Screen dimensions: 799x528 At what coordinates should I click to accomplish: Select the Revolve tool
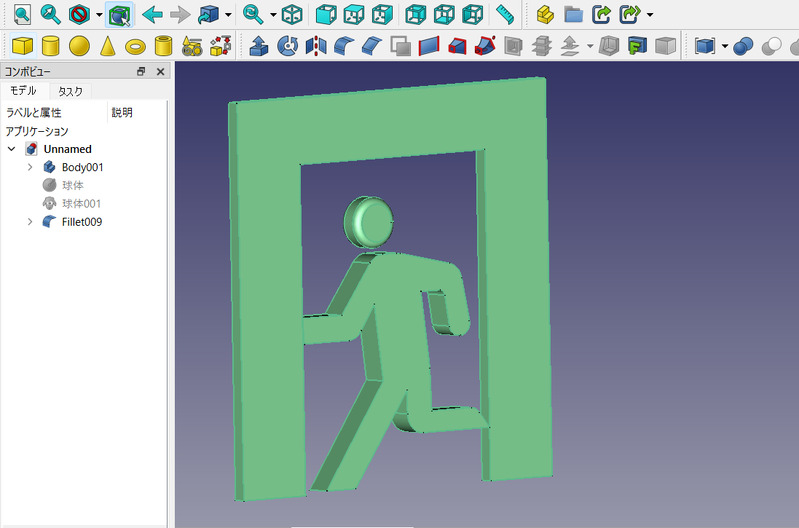(x=287, y=46)
